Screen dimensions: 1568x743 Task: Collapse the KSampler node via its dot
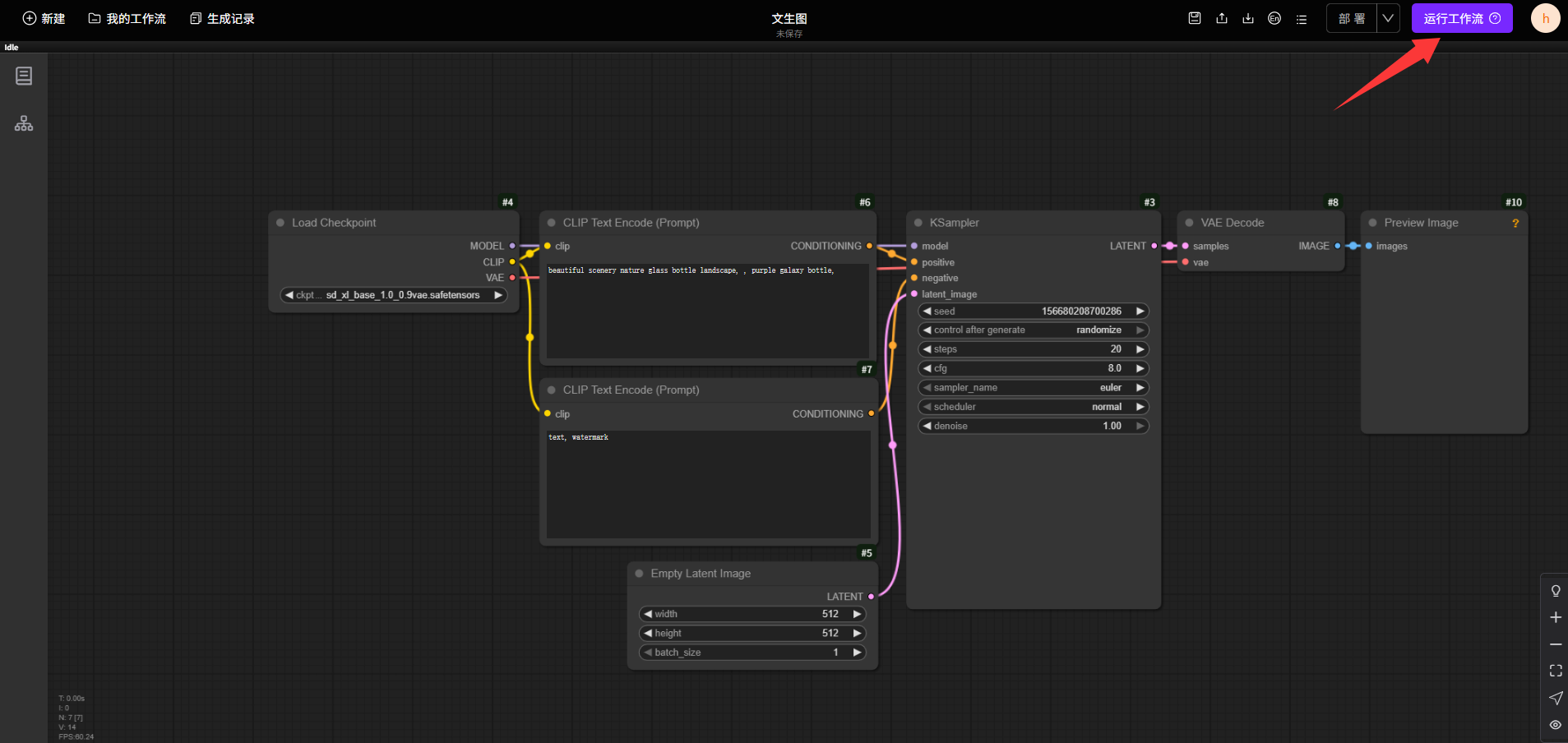[x=918, y=223]
